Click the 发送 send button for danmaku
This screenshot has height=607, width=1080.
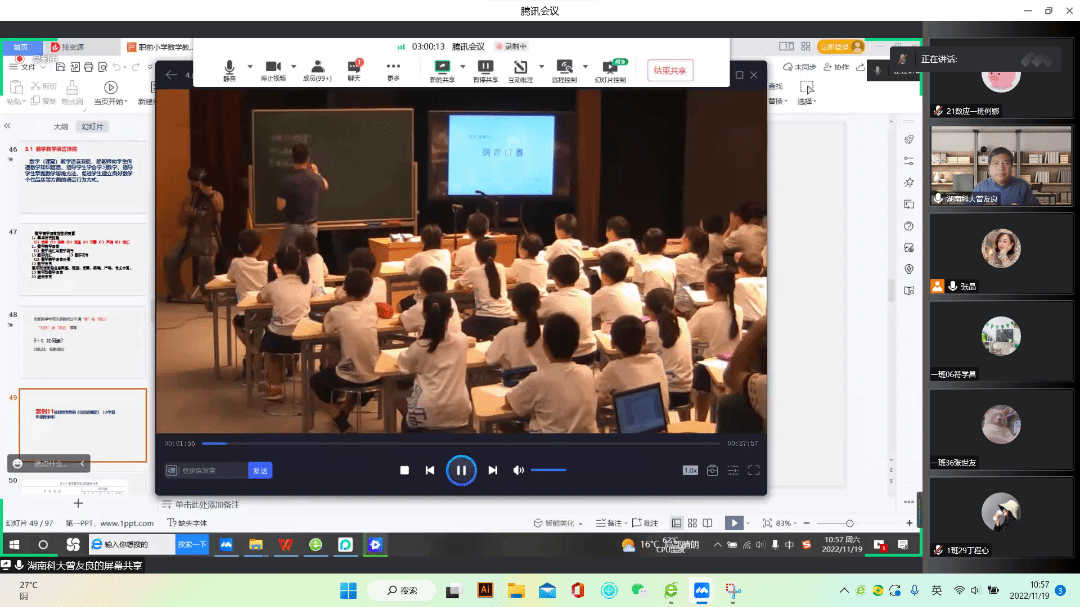pyautogui.click(x=260, y=470)
